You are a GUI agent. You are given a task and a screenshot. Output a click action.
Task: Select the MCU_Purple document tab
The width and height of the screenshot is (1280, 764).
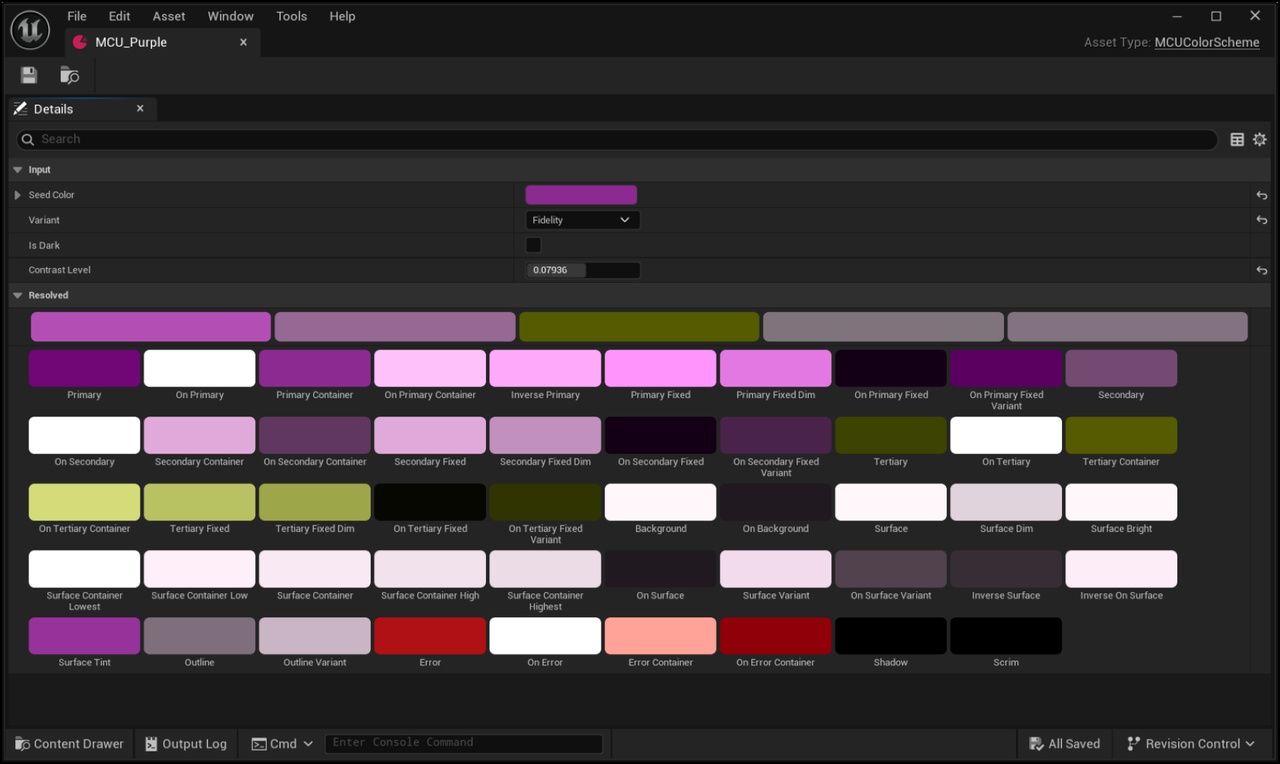[x=162, y=42]
